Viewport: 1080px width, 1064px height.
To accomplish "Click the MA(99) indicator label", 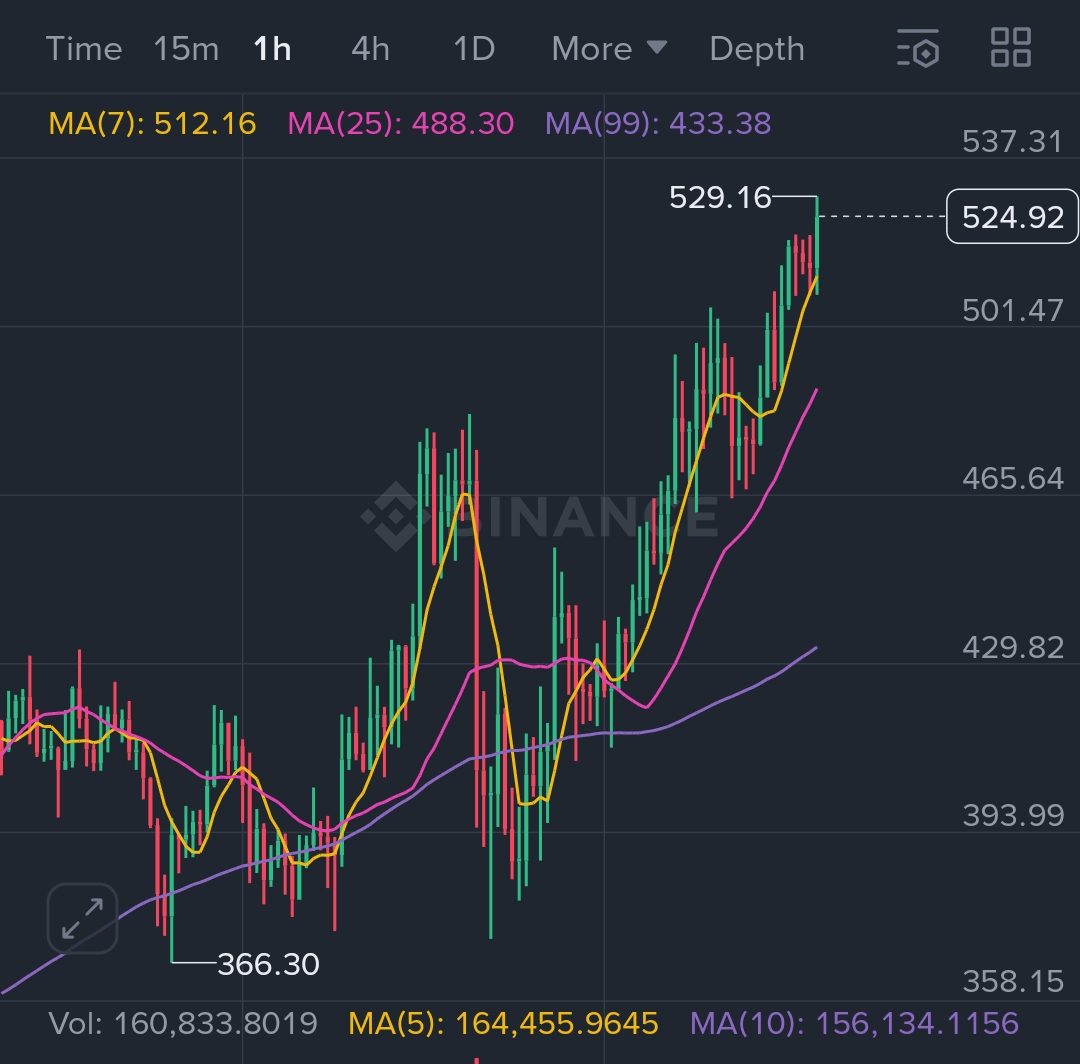I will tap(657, 124).
